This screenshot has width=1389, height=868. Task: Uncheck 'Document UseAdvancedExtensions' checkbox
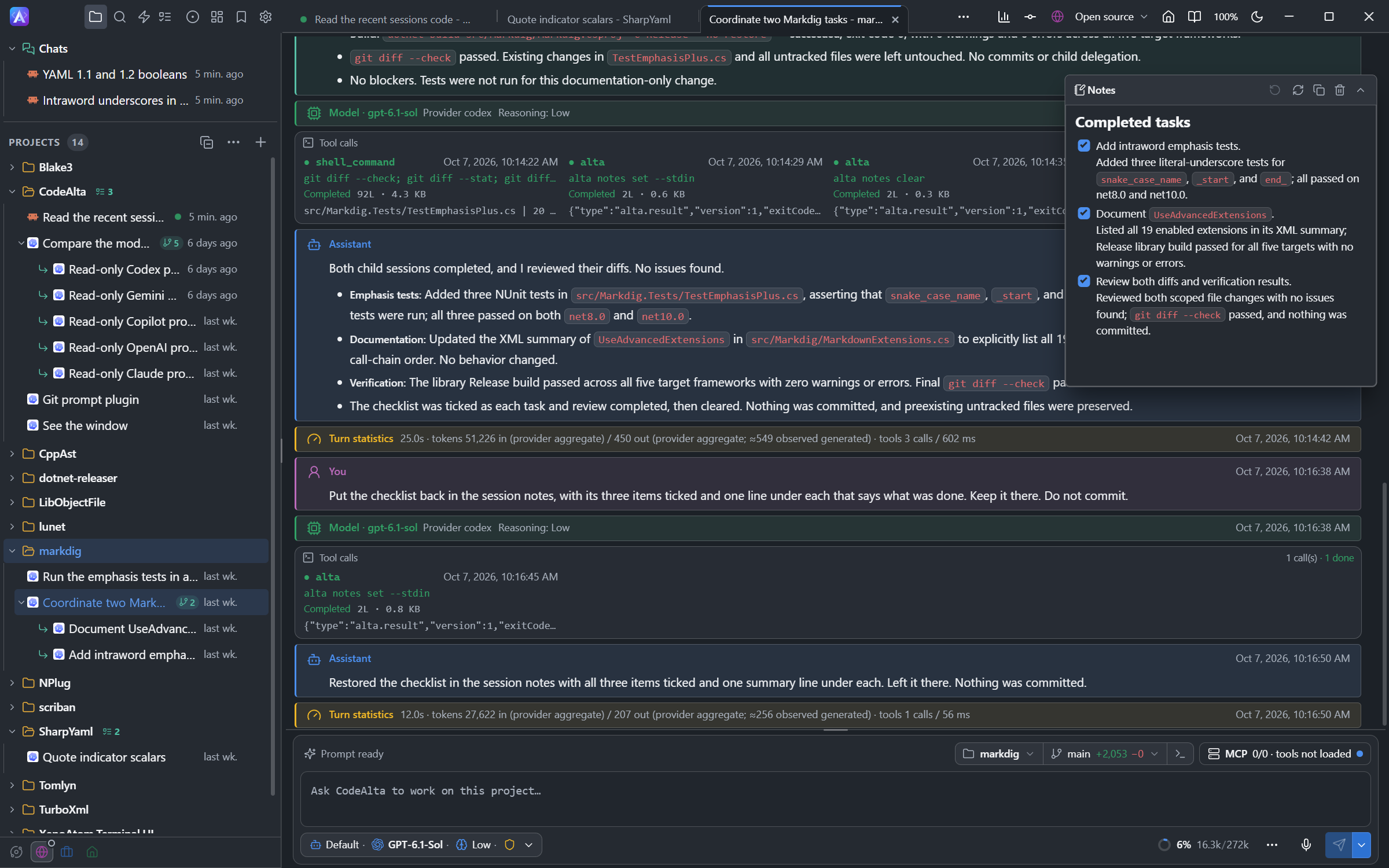[x=1084, y=214]
